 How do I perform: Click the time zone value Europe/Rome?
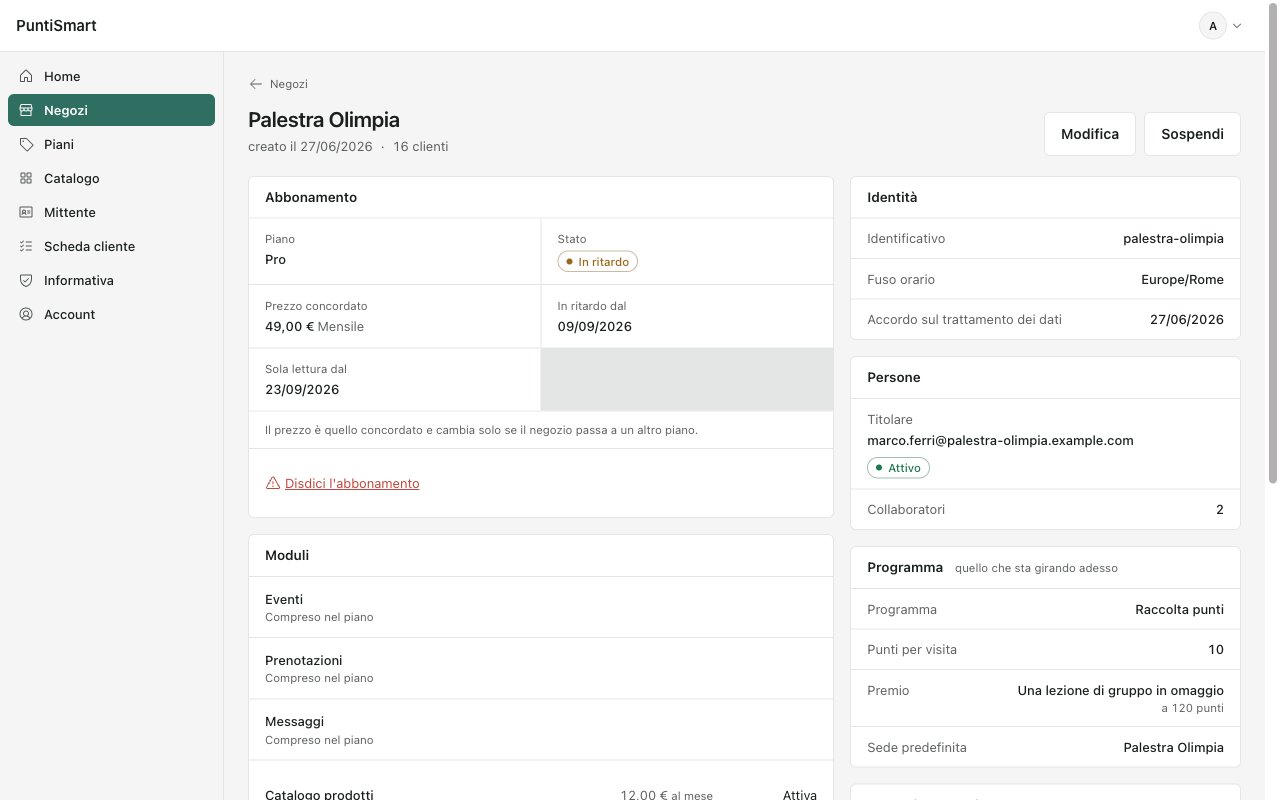pyautogui.click(x=1182, y=280)
